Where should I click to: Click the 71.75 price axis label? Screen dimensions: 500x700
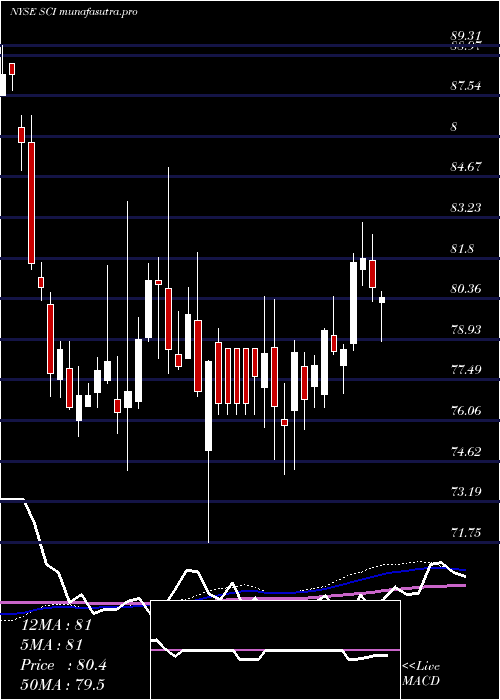(467, 533)
